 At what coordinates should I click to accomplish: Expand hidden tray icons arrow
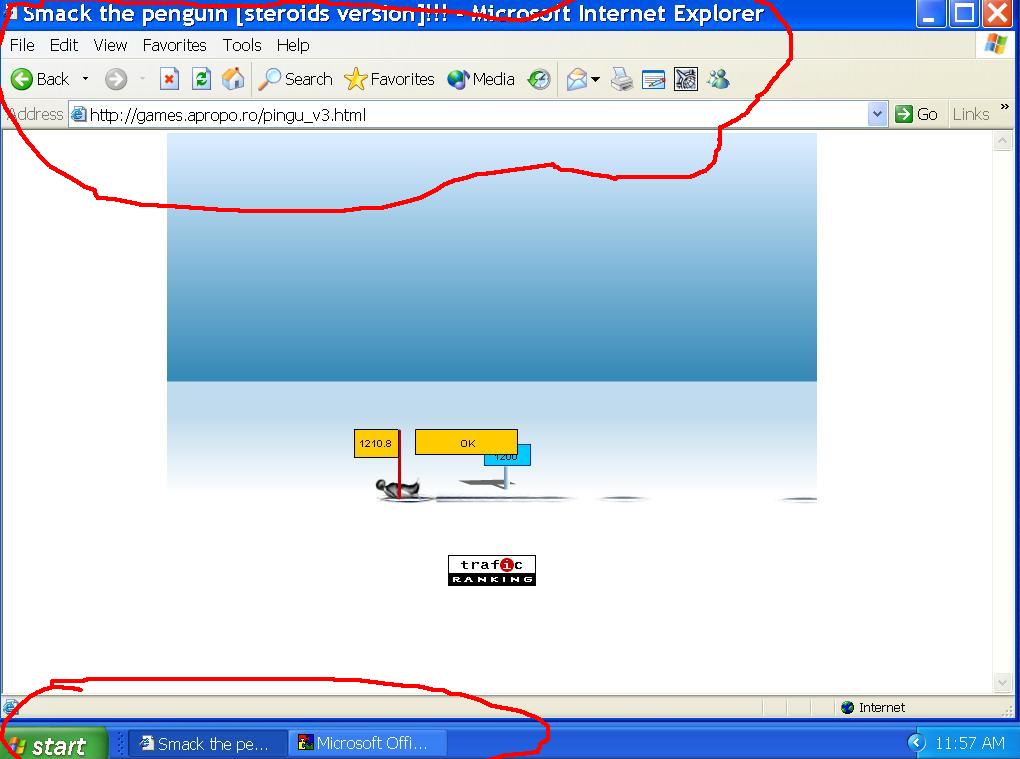pos(916,743)
